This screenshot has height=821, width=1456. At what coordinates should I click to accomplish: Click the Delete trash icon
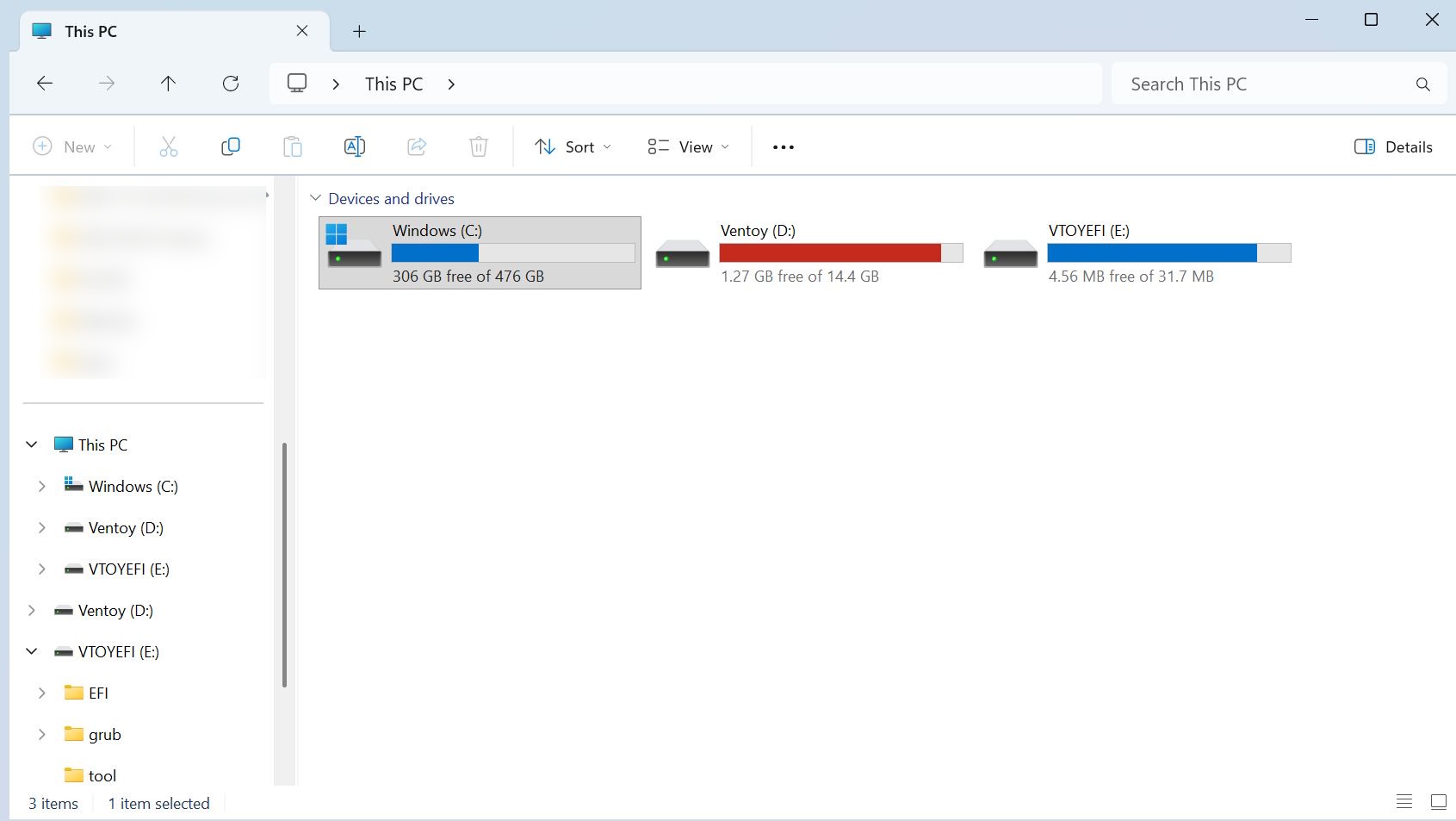pos(479,147)
